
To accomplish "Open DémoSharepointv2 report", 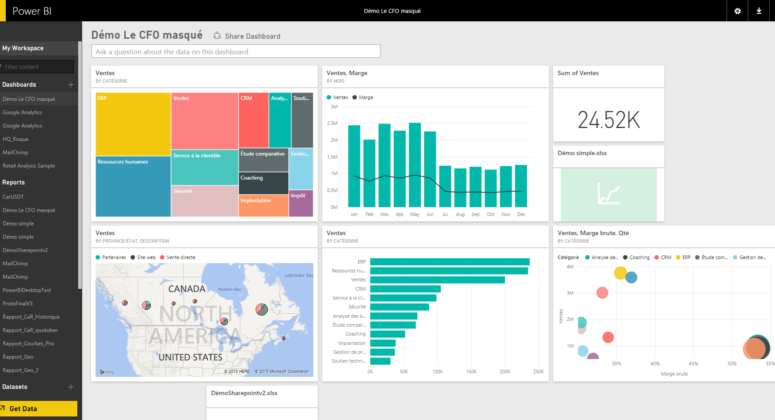I will point(25,251).
